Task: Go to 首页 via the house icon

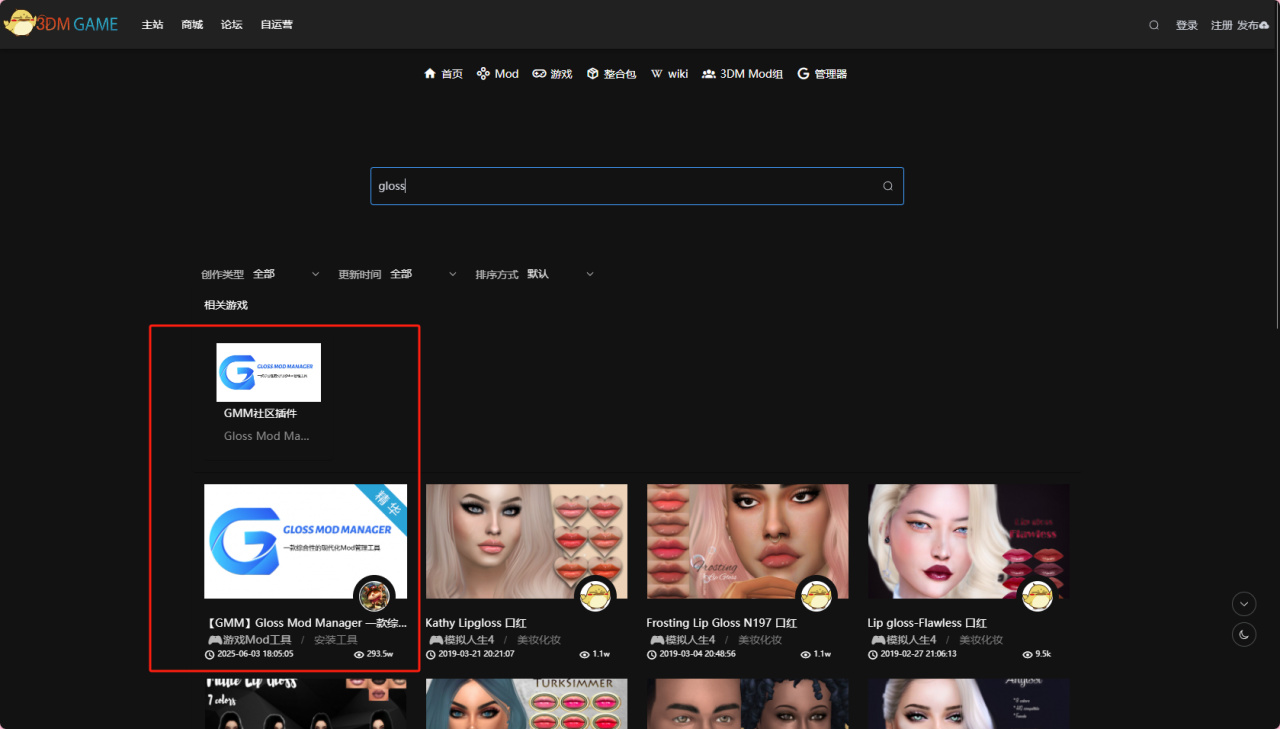Action: coord(443,74)
